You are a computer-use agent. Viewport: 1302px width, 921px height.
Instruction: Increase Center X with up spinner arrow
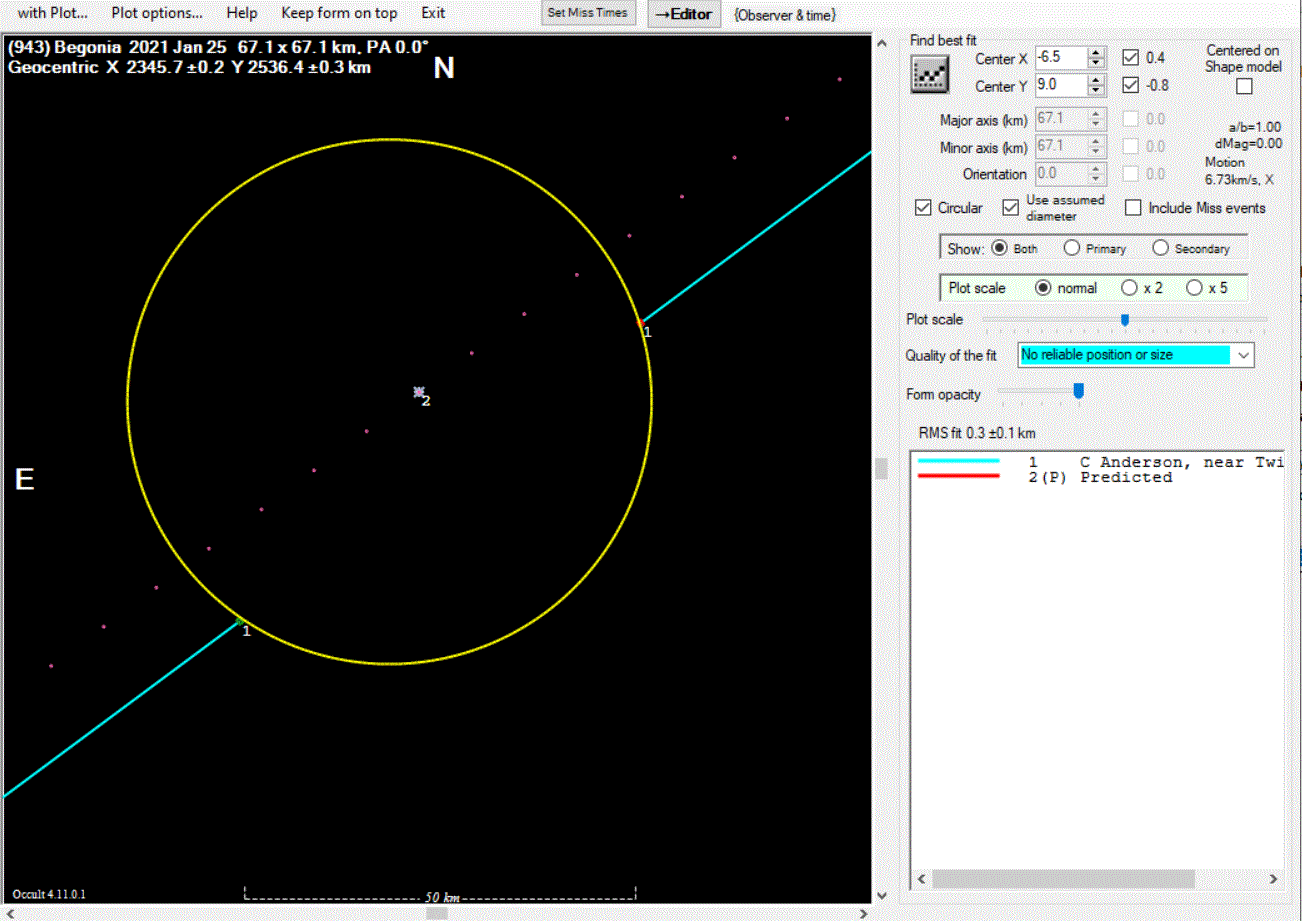click(x=1096, y=53)
